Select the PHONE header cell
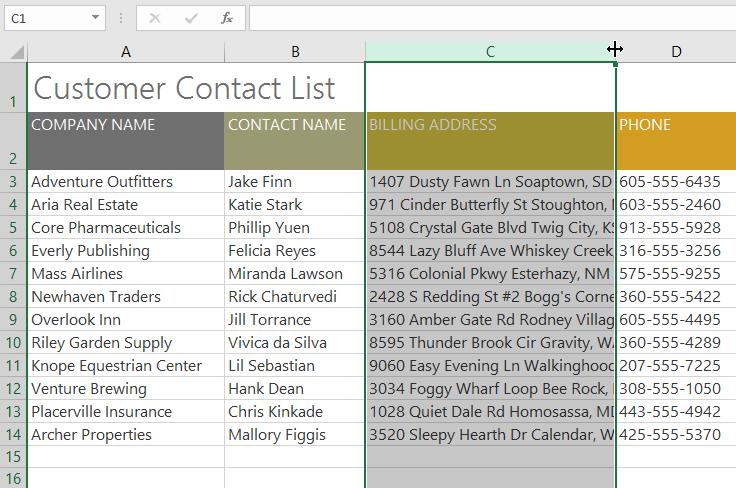 [676, 141]
